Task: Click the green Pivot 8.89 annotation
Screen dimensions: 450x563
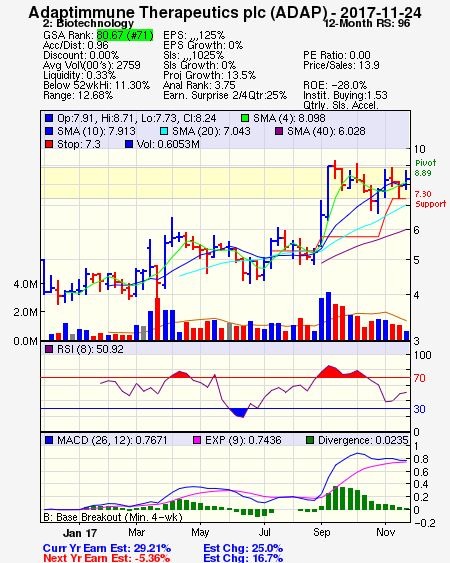Action: [x=426, y=168]
